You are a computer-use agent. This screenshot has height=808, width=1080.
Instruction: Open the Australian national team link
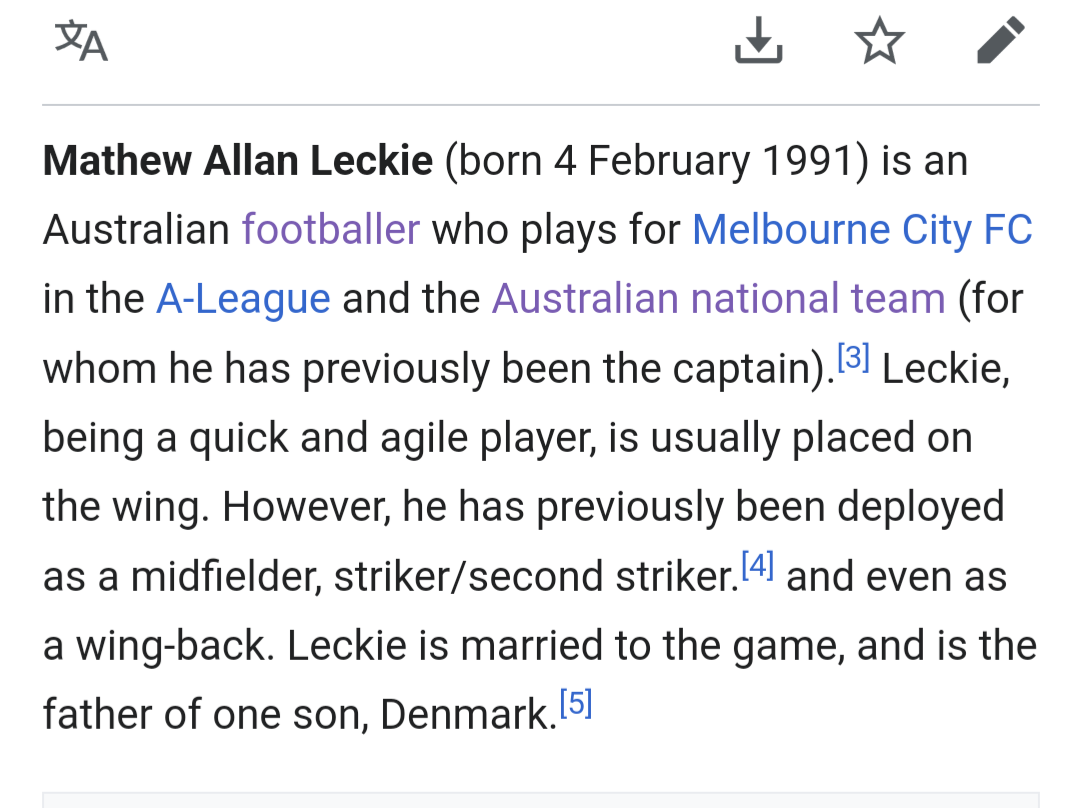tap(718, 298)
